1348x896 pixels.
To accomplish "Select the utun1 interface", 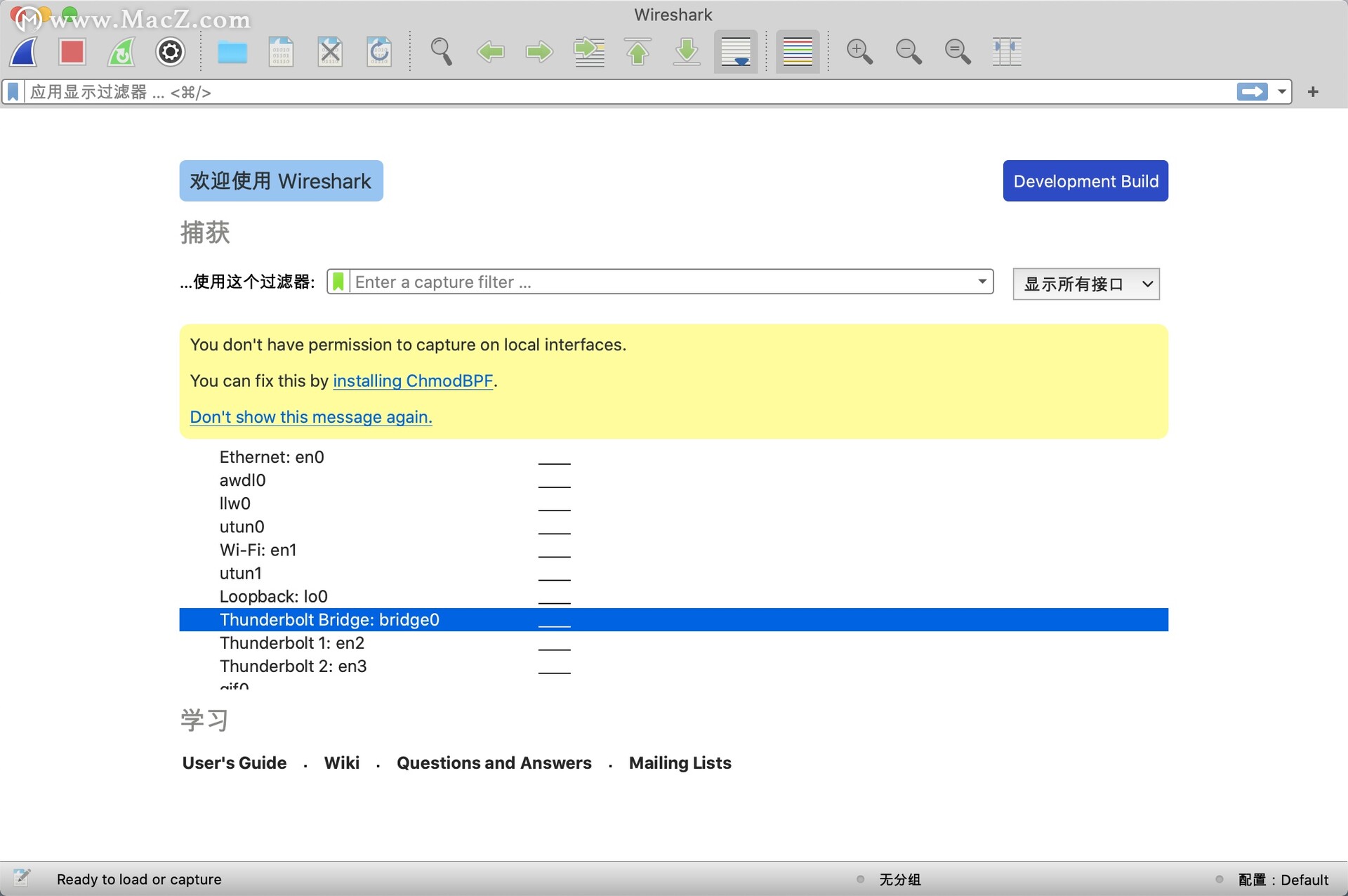I will [674, 573].
